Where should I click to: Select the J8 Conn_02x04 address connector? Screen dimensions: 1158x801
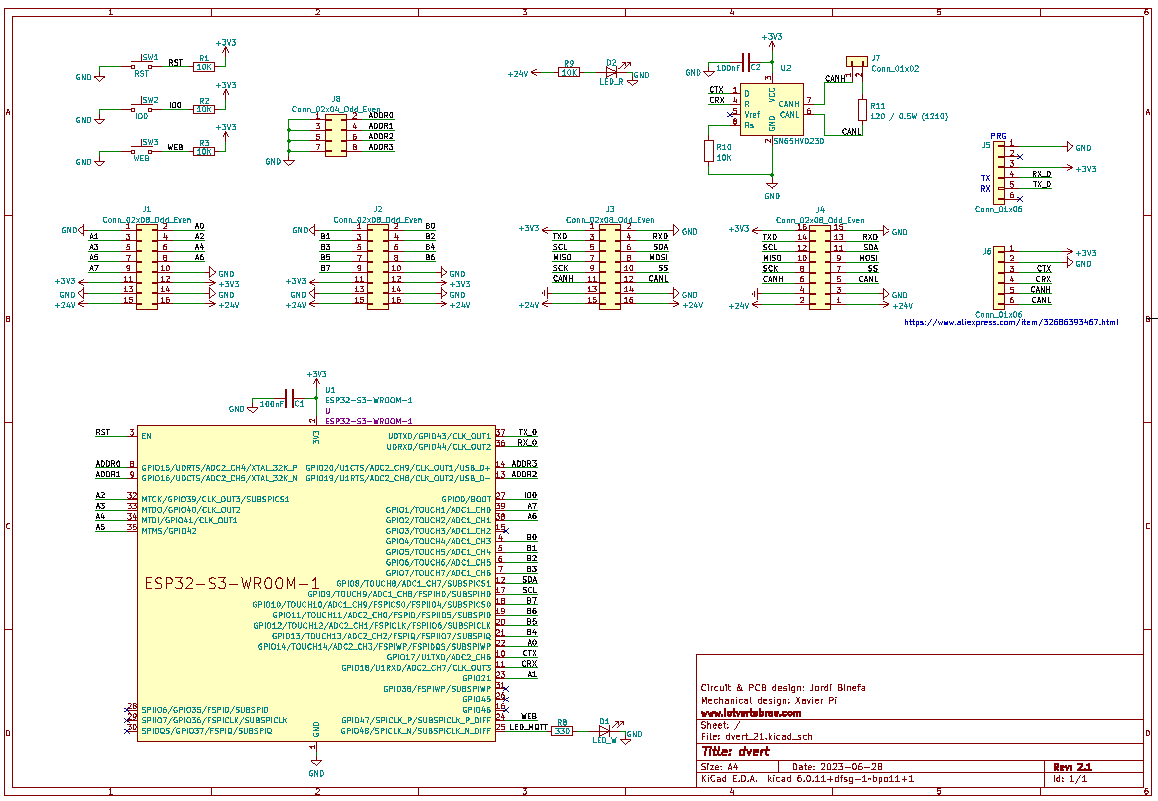pyautogui.click(x=335, y=134)
